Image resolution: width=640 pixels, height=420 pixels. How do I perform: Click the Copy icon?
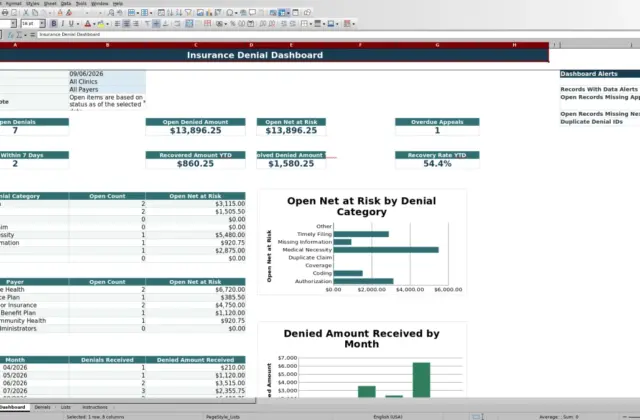[35, 13]
